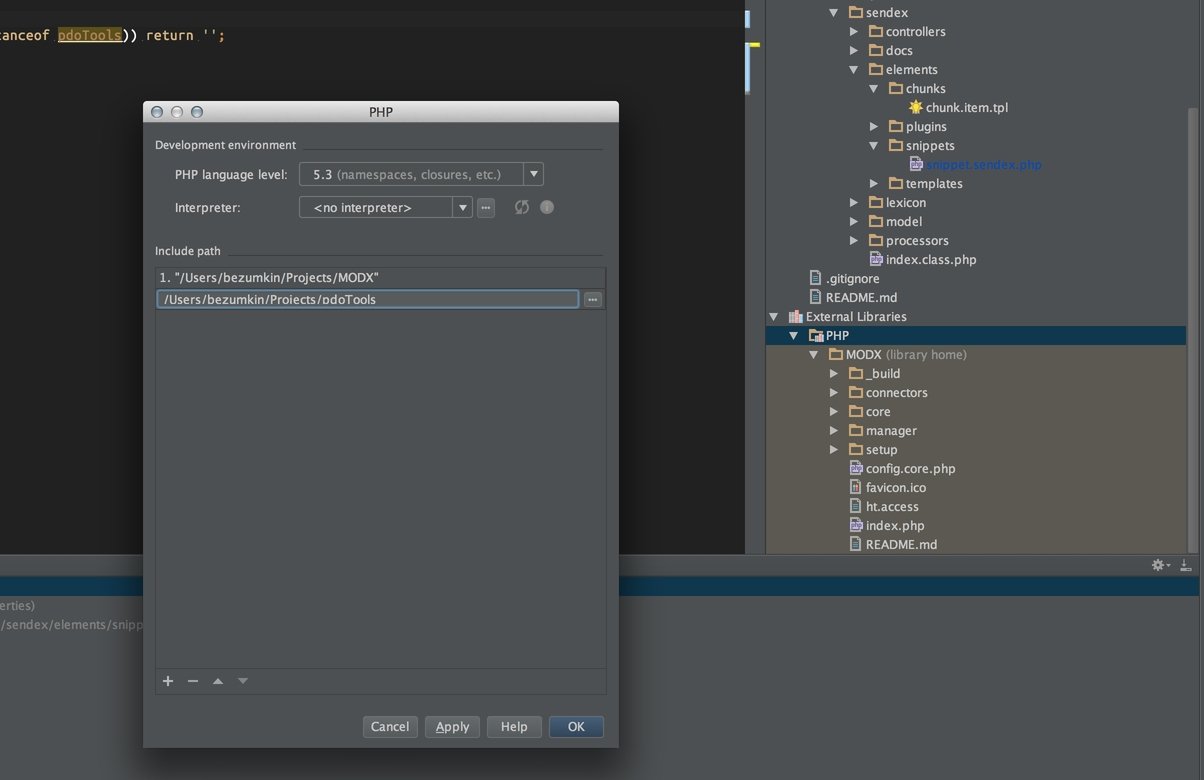Screen dimensions: 1204x780
Task: Click the hide tool window icon
Action: [1186, 565]
